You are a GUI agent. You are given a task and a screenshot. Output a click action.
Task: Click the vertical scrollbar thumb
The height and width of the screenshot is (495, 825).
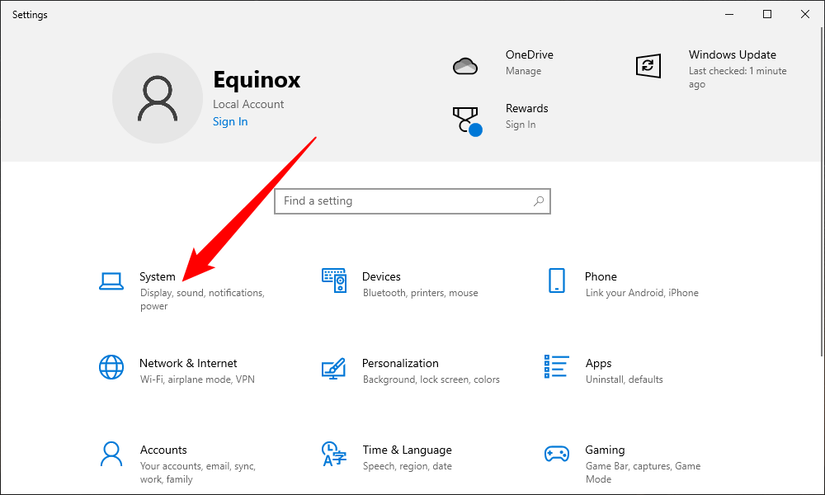point(822,191)
